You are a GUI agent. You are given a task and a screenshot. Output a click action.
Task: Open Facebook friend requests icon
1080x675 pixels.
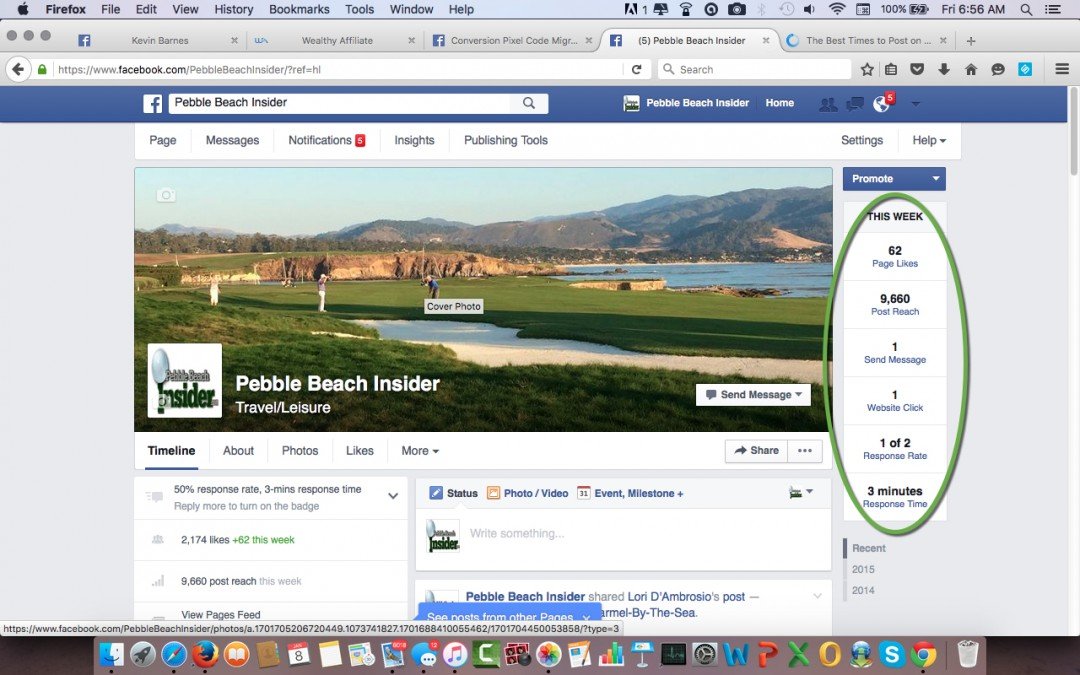[828, 104]
